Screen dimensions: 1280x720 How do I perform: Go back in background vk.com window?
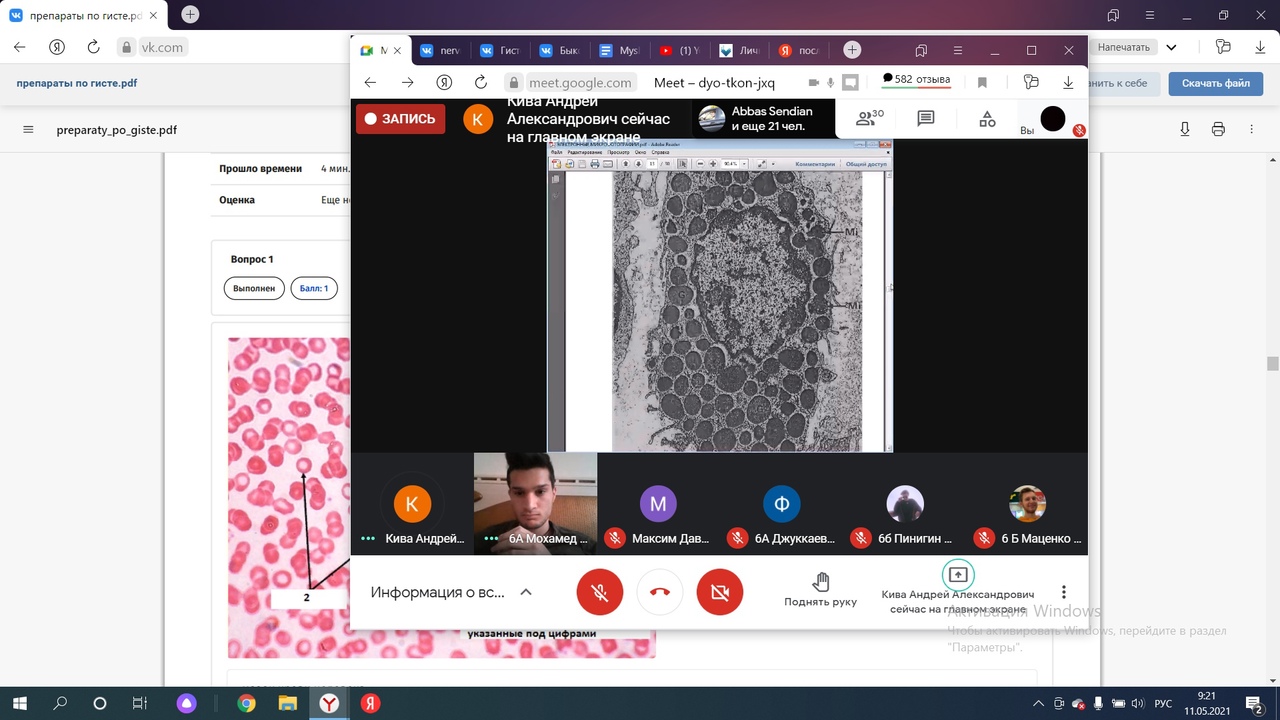[x=20, y=47]
